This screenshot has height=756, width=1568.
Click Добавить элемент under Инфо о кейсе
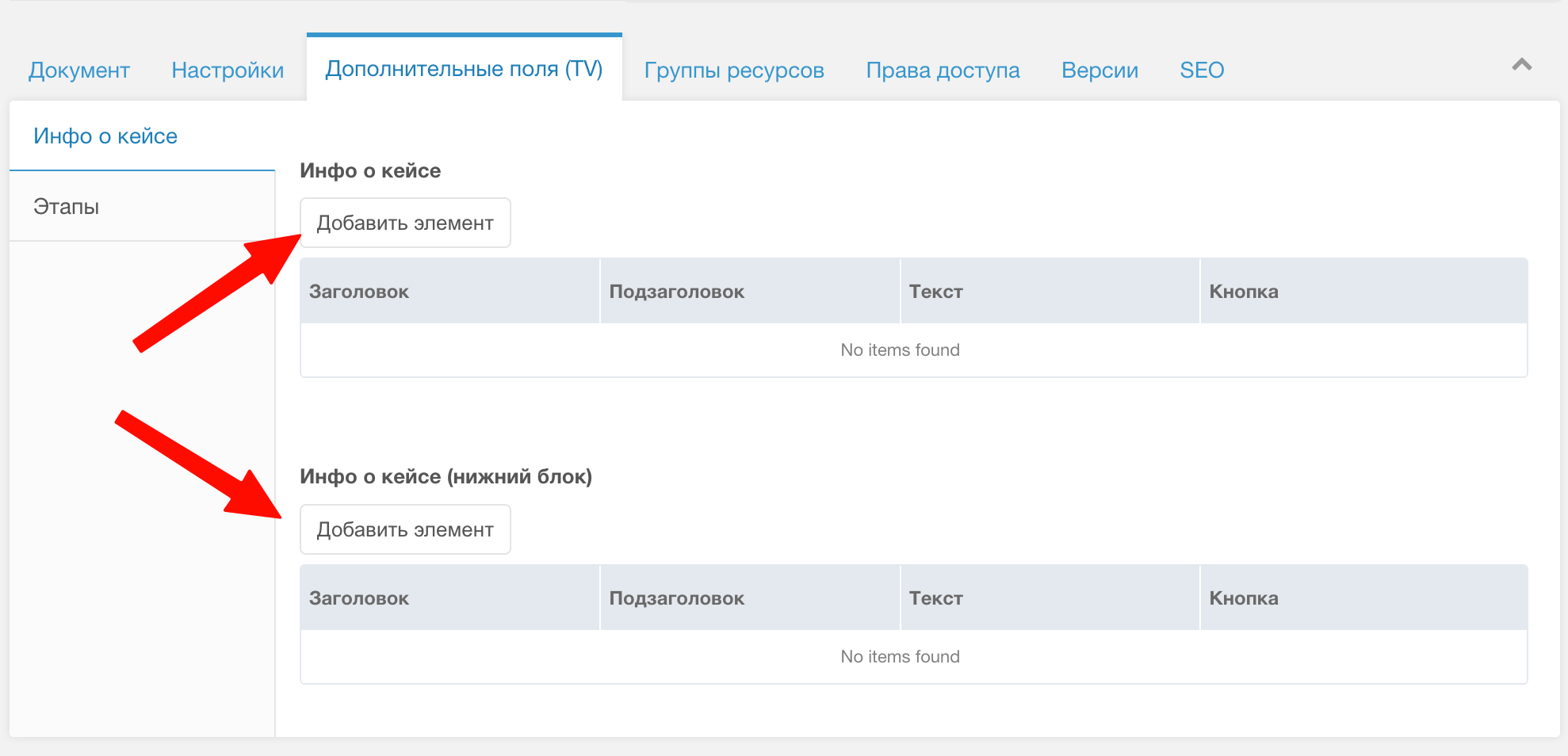[x=405, y=223]
